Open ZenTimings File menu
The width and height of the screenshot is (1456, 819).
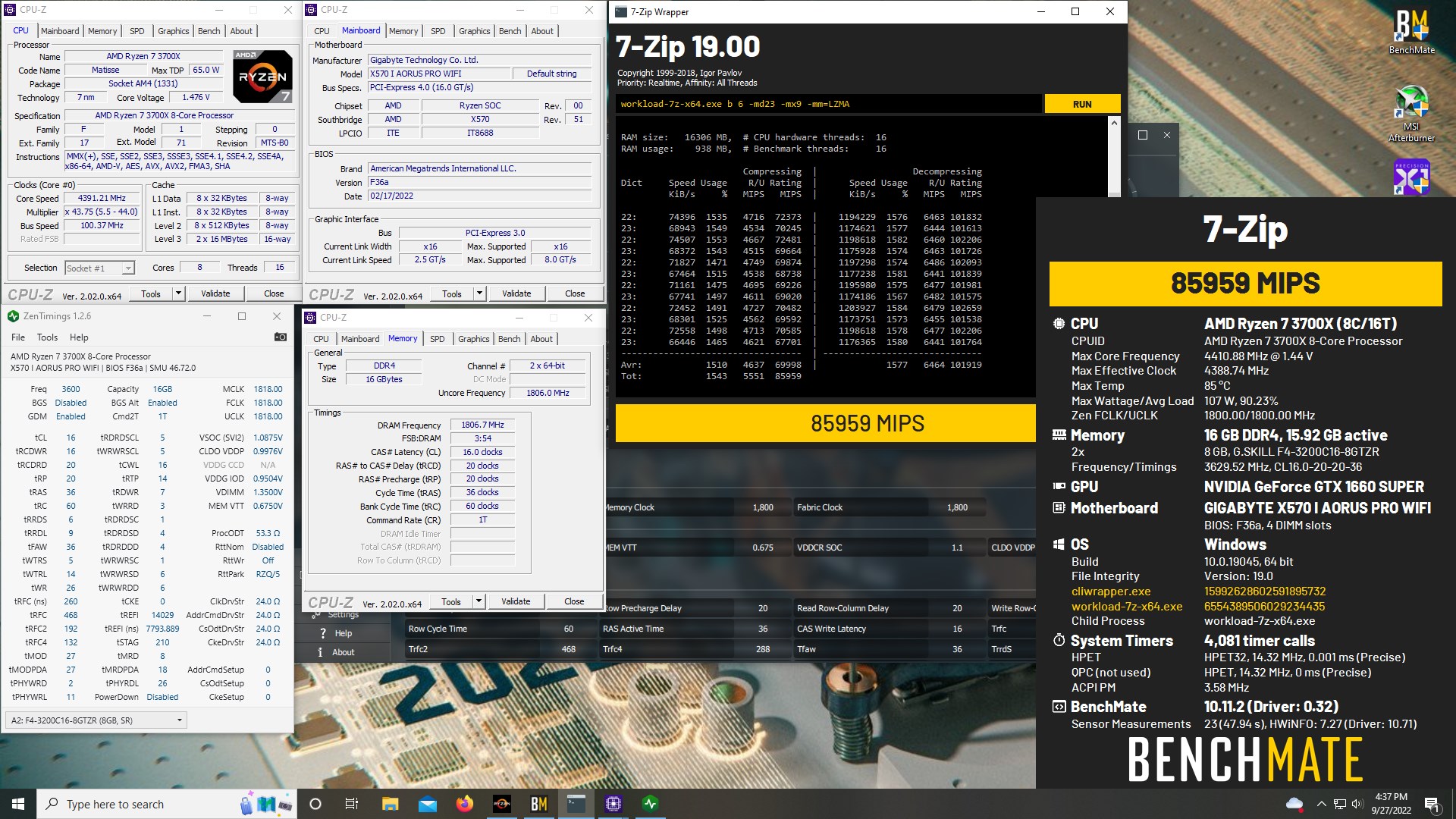pos(18,337)
